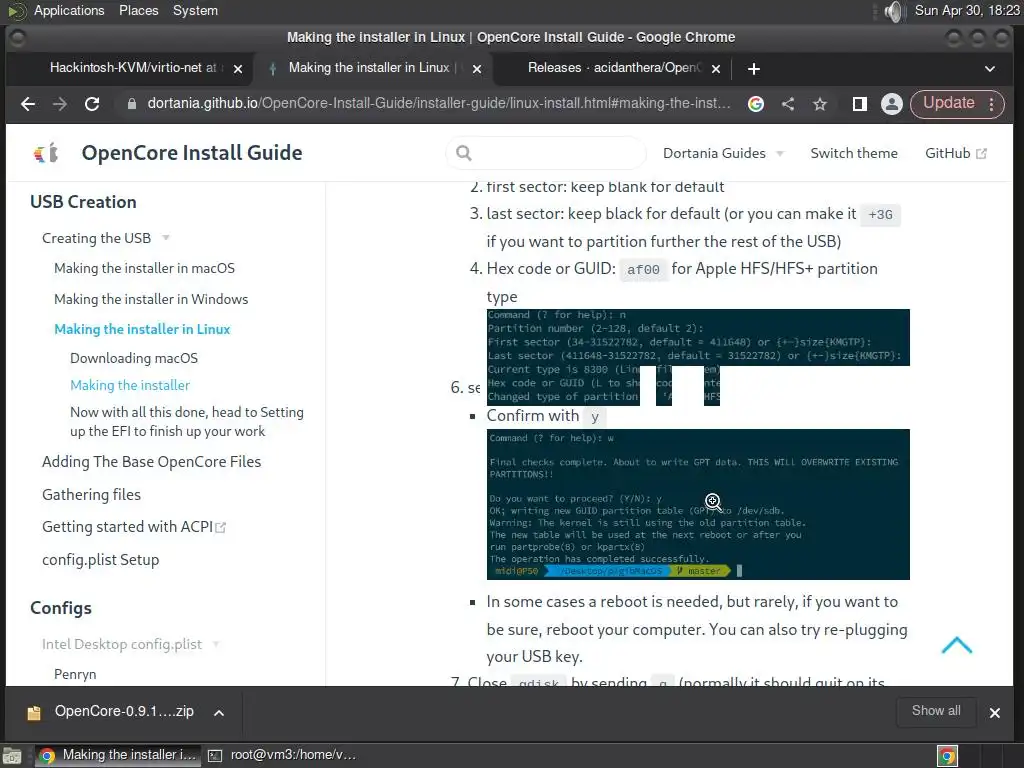Open Now with all this done sidebar link

click(187, 421)
